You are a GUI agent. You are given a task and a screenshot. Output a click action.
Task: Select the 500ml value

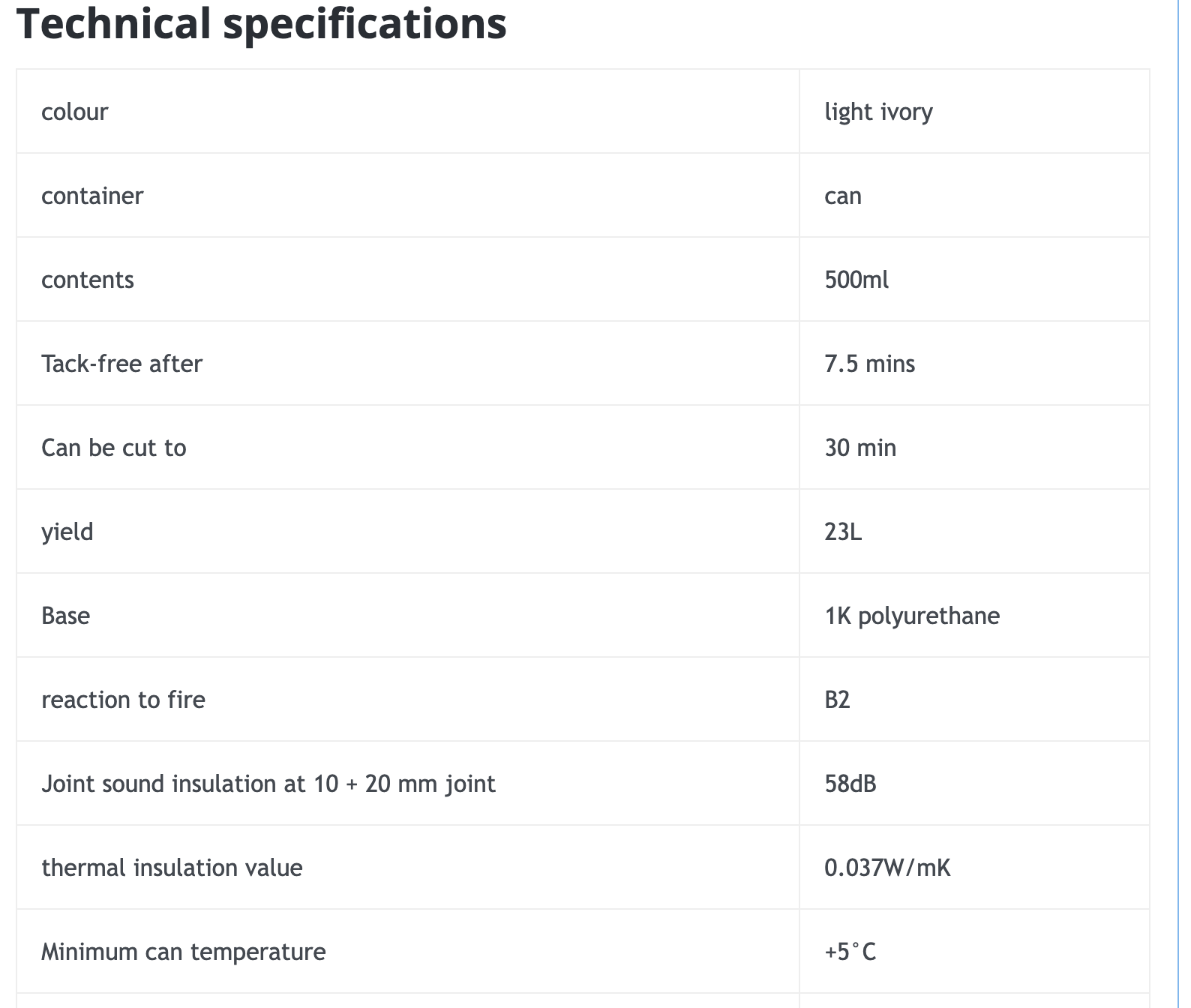click(x=856, y=280)
